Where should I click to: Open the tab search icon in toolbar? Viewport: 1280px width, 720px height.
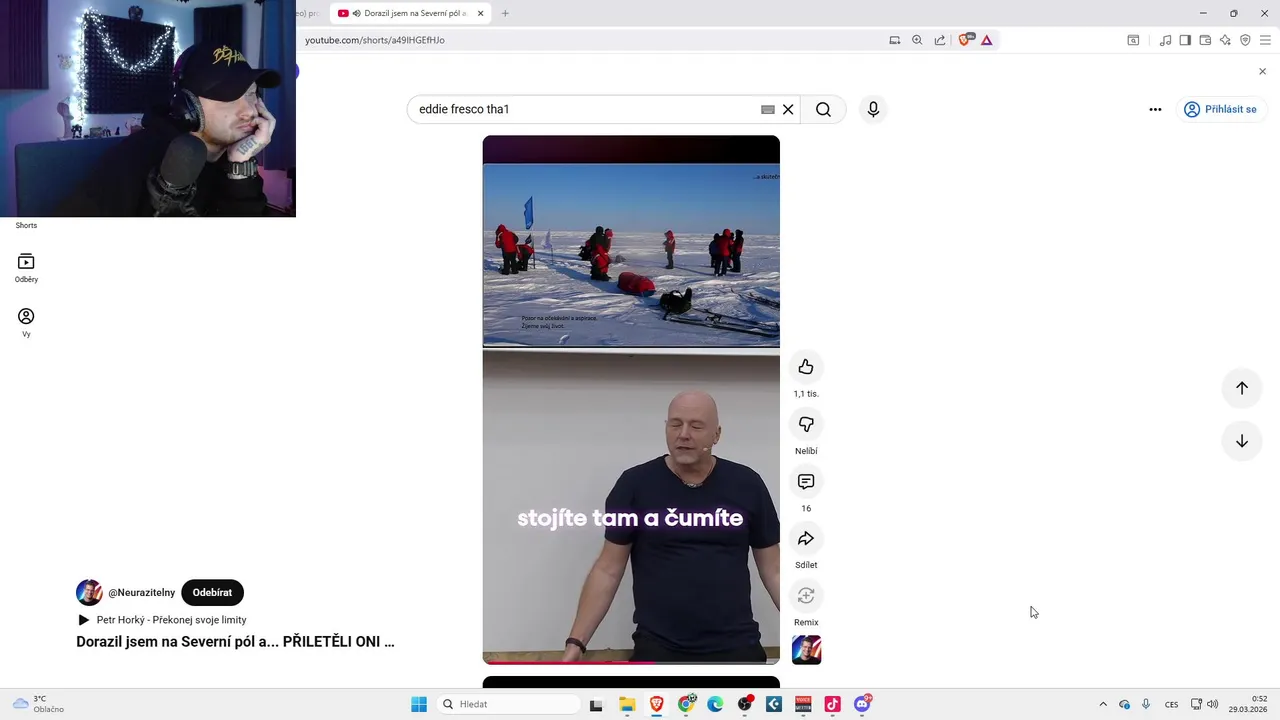pos(1133,40)
